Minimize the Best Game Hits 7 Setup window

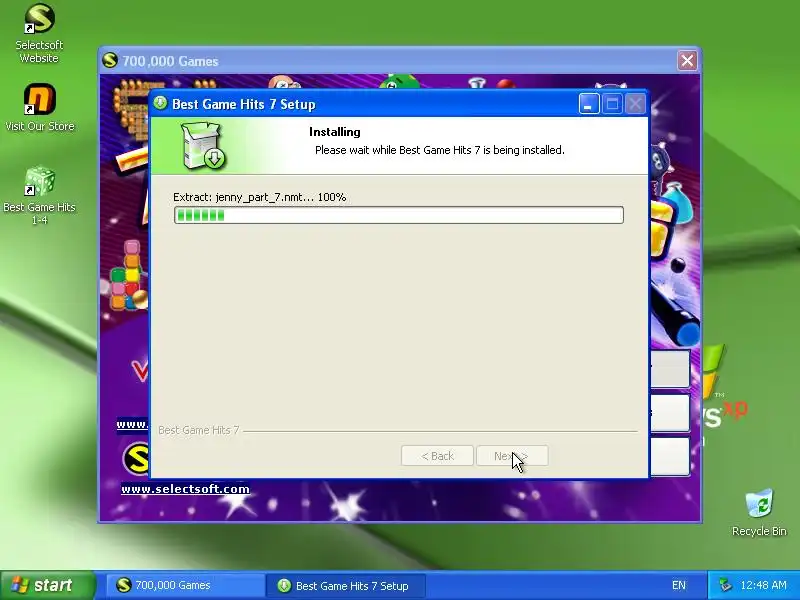589,104
